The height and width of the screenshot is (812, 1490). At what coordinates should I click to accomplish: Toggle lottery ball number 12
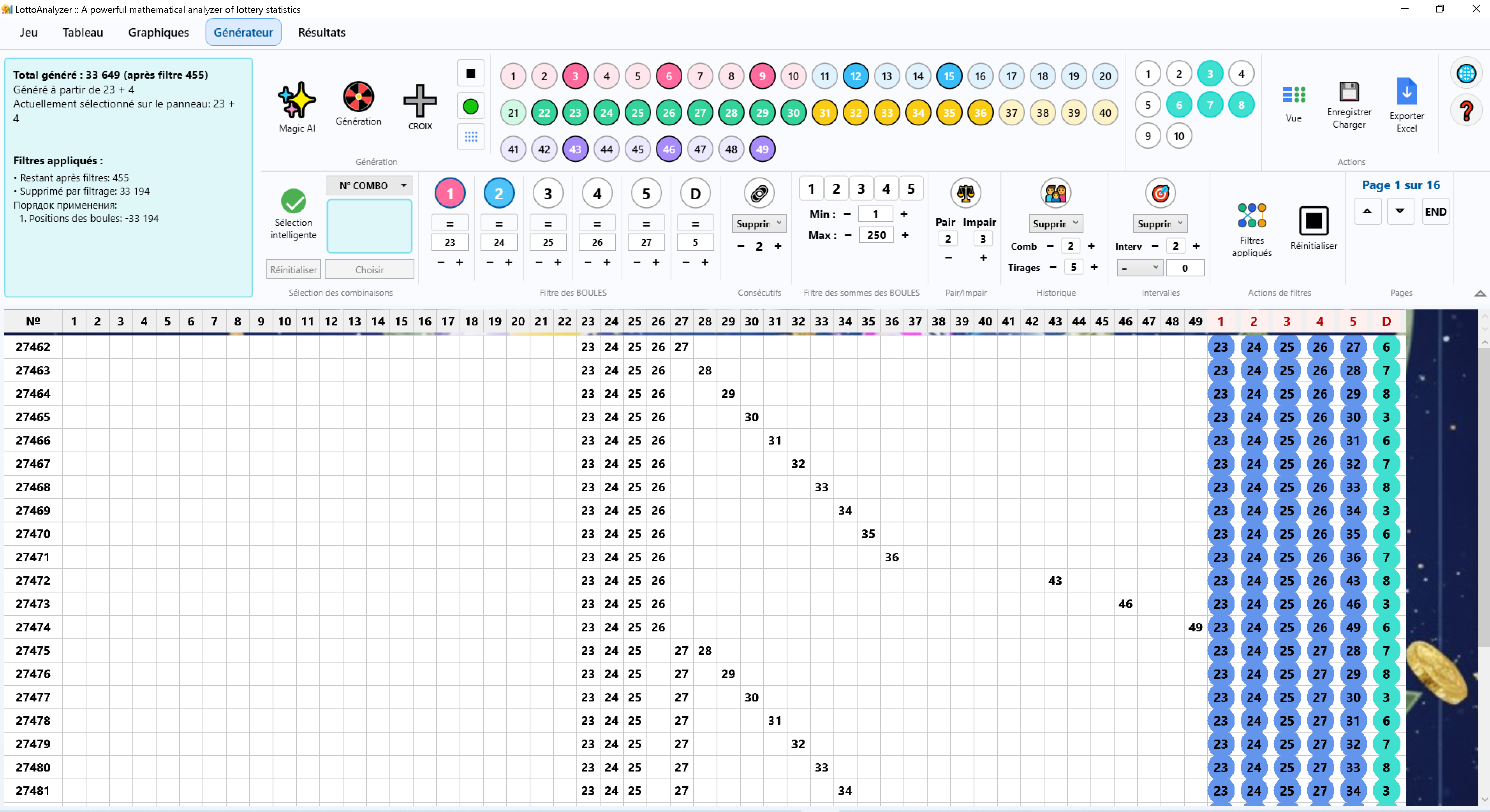(856, 76)
